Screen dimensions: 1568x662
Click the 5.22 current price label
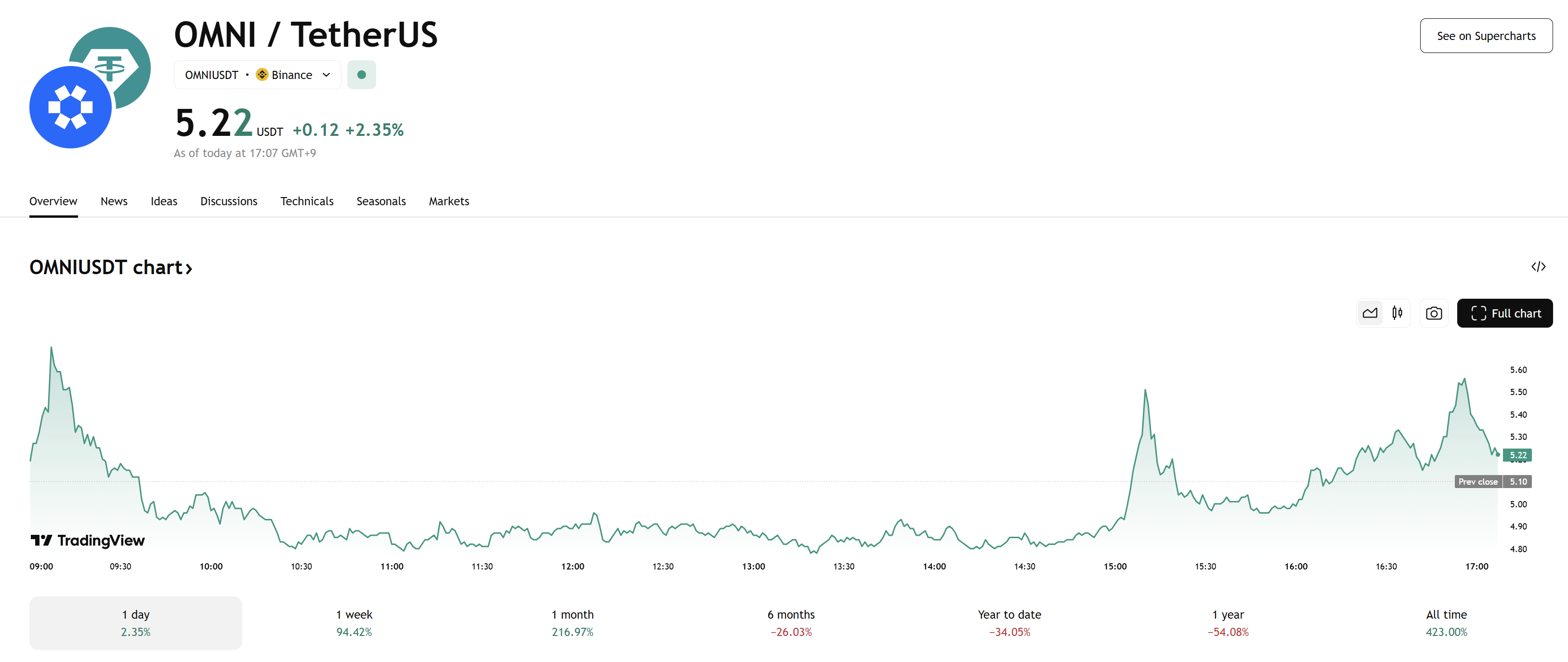[x=1517, y=455]
